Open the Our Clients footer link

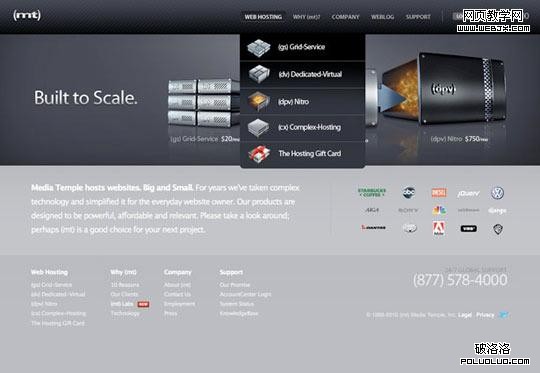[124, 294]
